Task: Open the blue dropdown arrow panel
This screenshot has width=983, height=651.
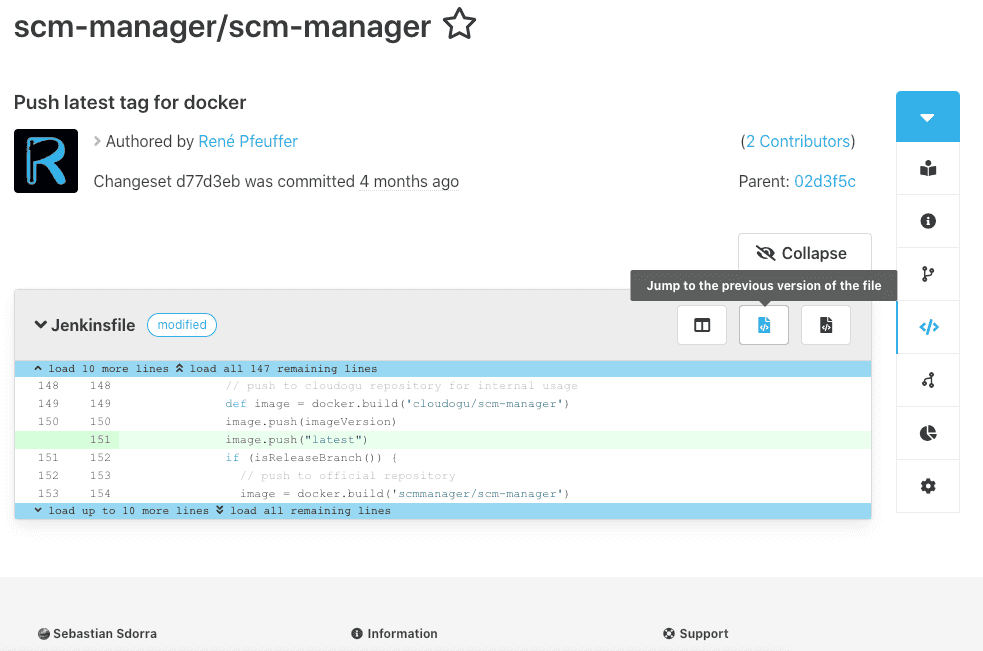Action: pos(928,116)
